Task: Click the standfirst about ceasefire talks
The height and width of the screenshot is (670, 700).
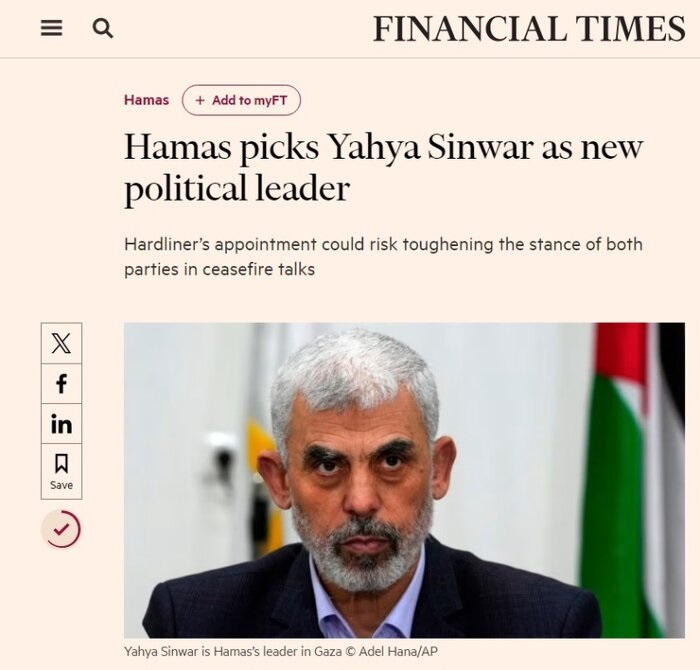Action: (383, 256)
